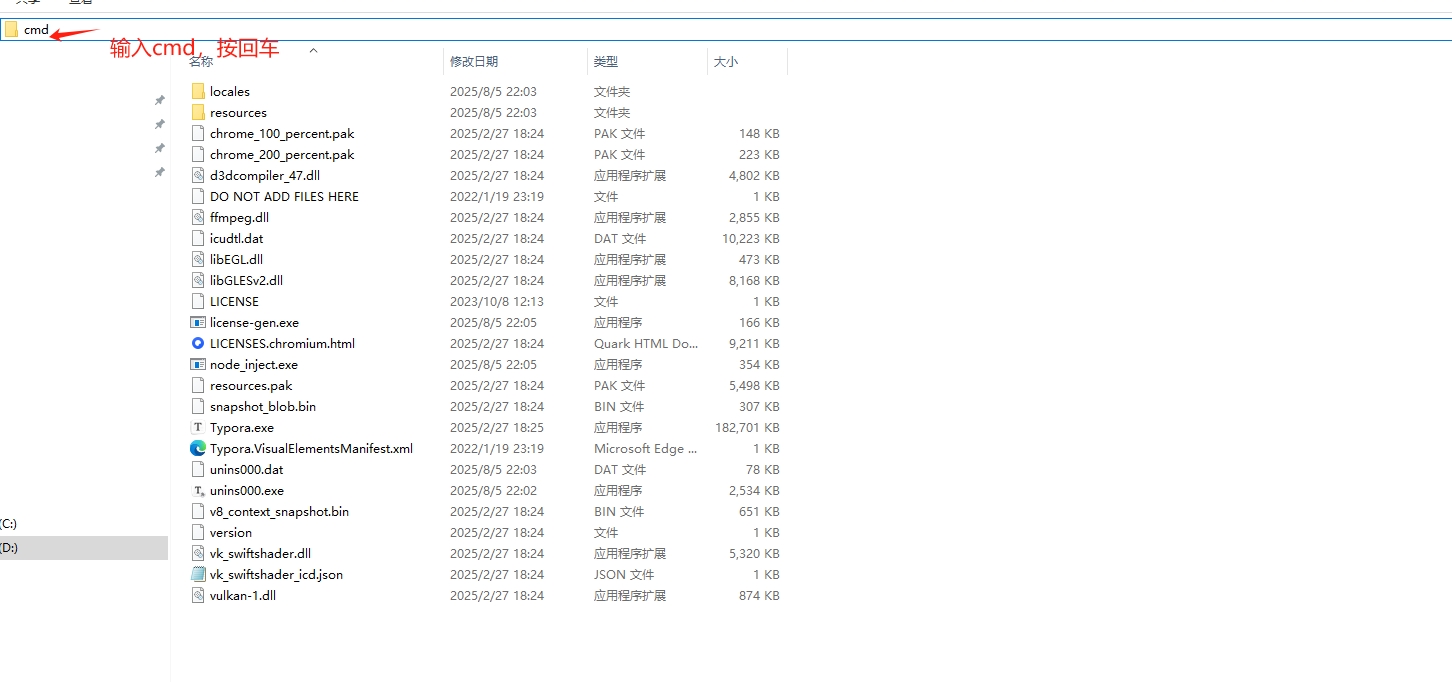Image resolution: width=1452 pixels, height=682 pixels.
Task: Click the unins000.exe uninstaller icon
Action: click(x=198, y=491)
